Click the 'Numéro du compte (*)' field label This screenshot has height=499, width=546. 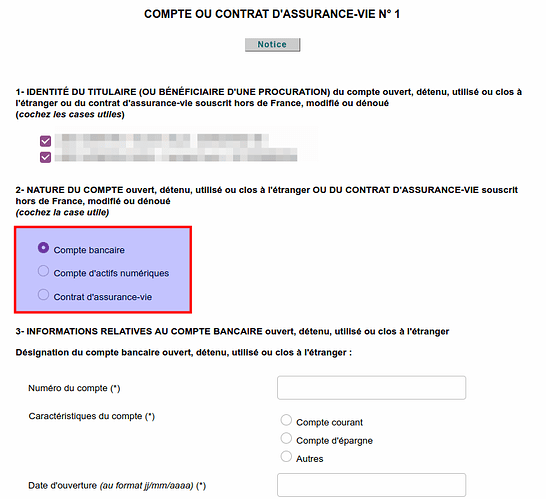tap(74, 388)
